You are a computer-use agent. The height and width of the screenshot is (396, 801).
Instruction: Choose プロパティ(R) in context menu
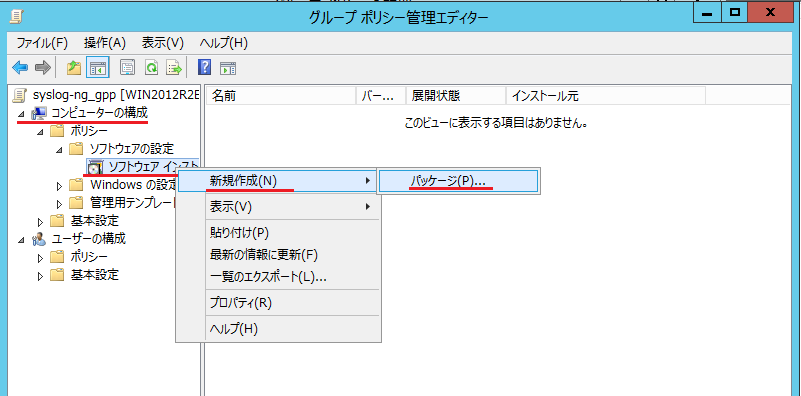pyautogui.click(x=278, y=302)
